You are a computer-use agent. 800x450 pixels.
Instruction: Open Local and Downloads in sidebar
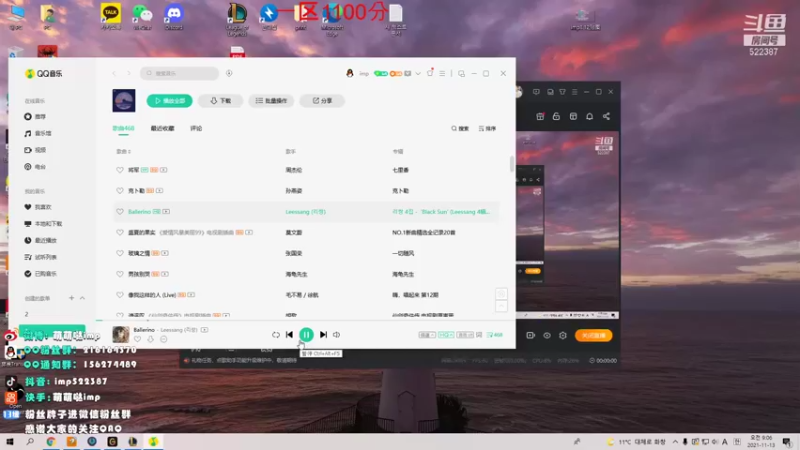point(43,224)
